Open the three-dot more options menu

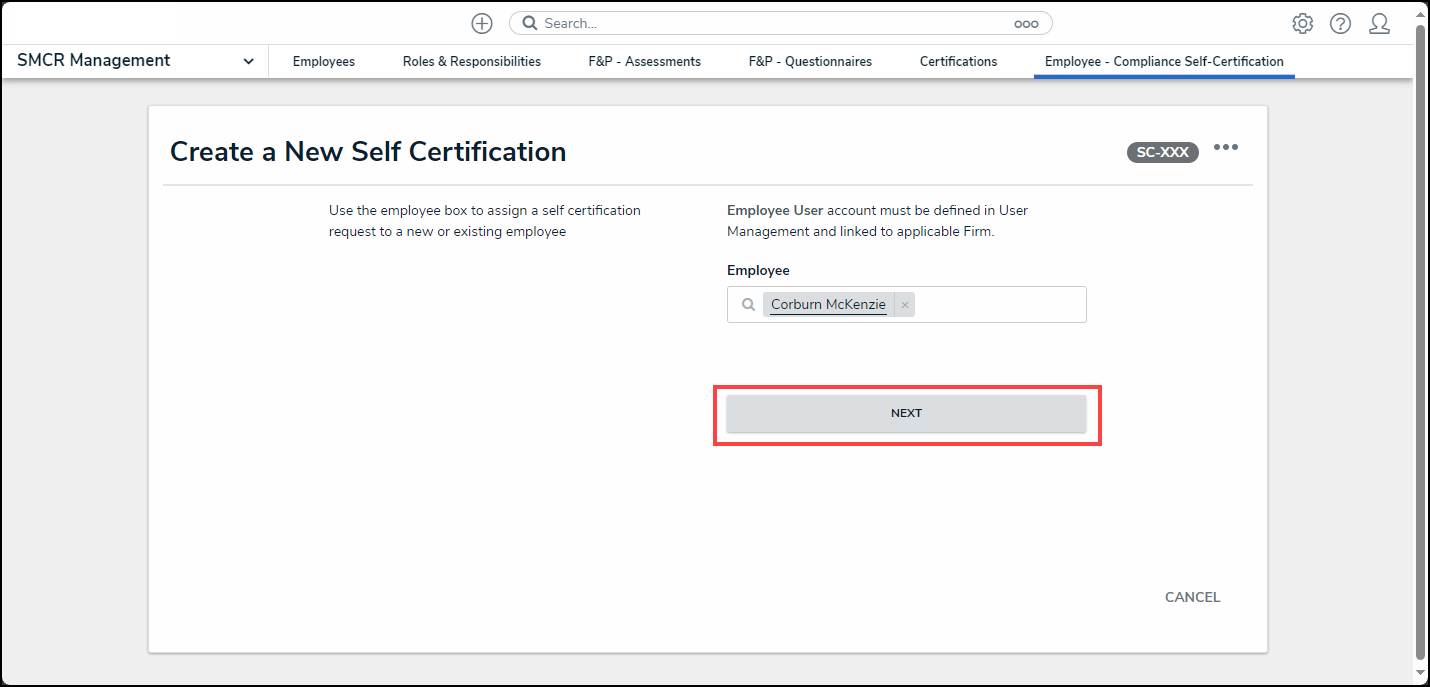1225,148
